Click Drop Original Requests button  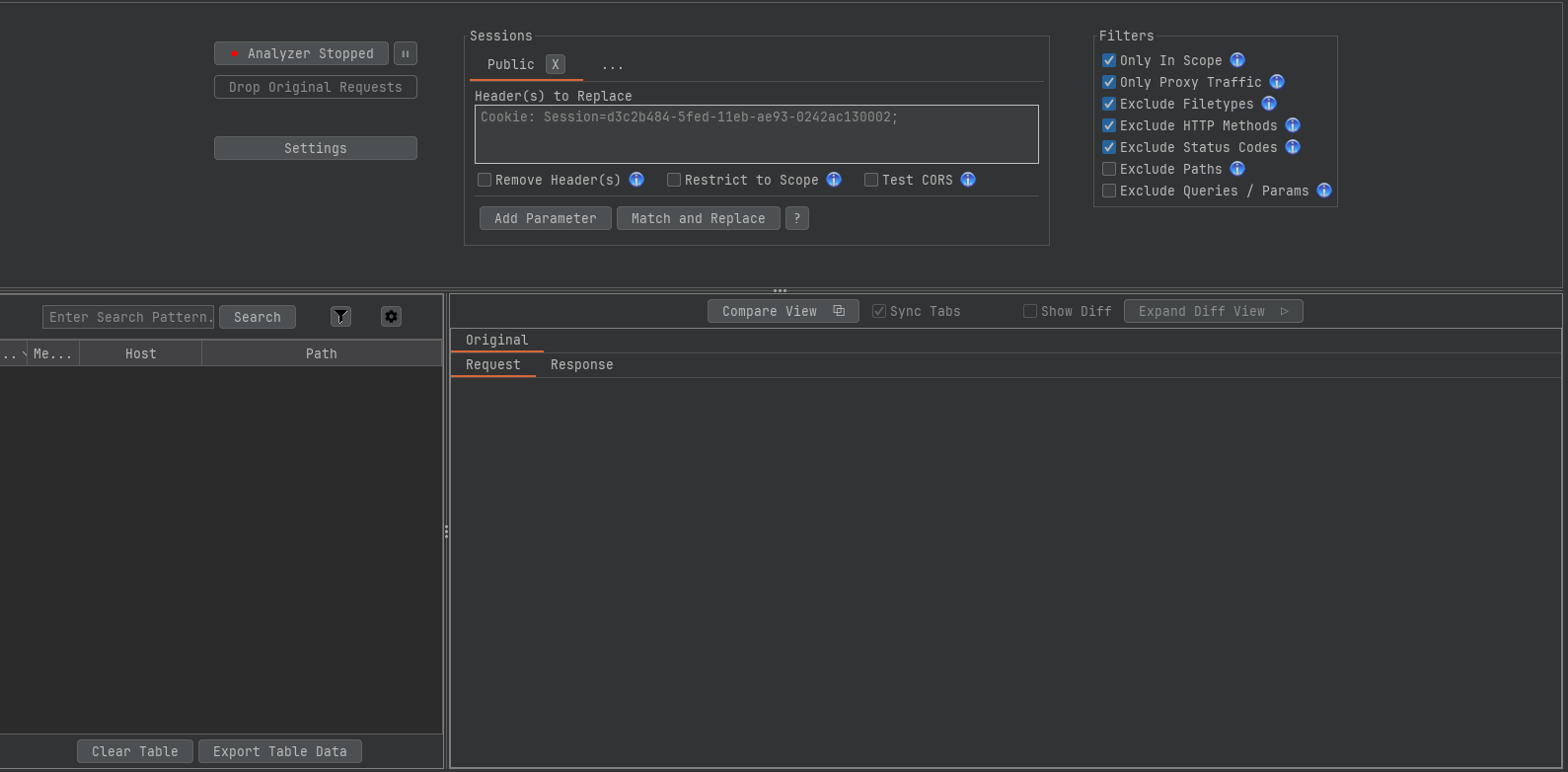(316, 87)
